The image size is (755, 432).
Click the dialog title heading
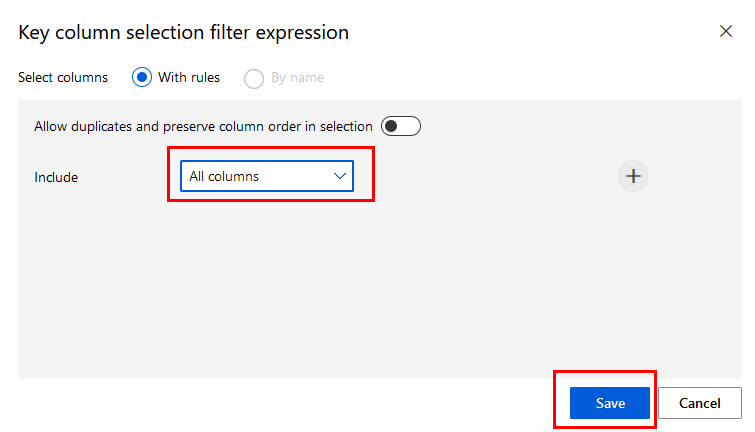click(184, 32)
